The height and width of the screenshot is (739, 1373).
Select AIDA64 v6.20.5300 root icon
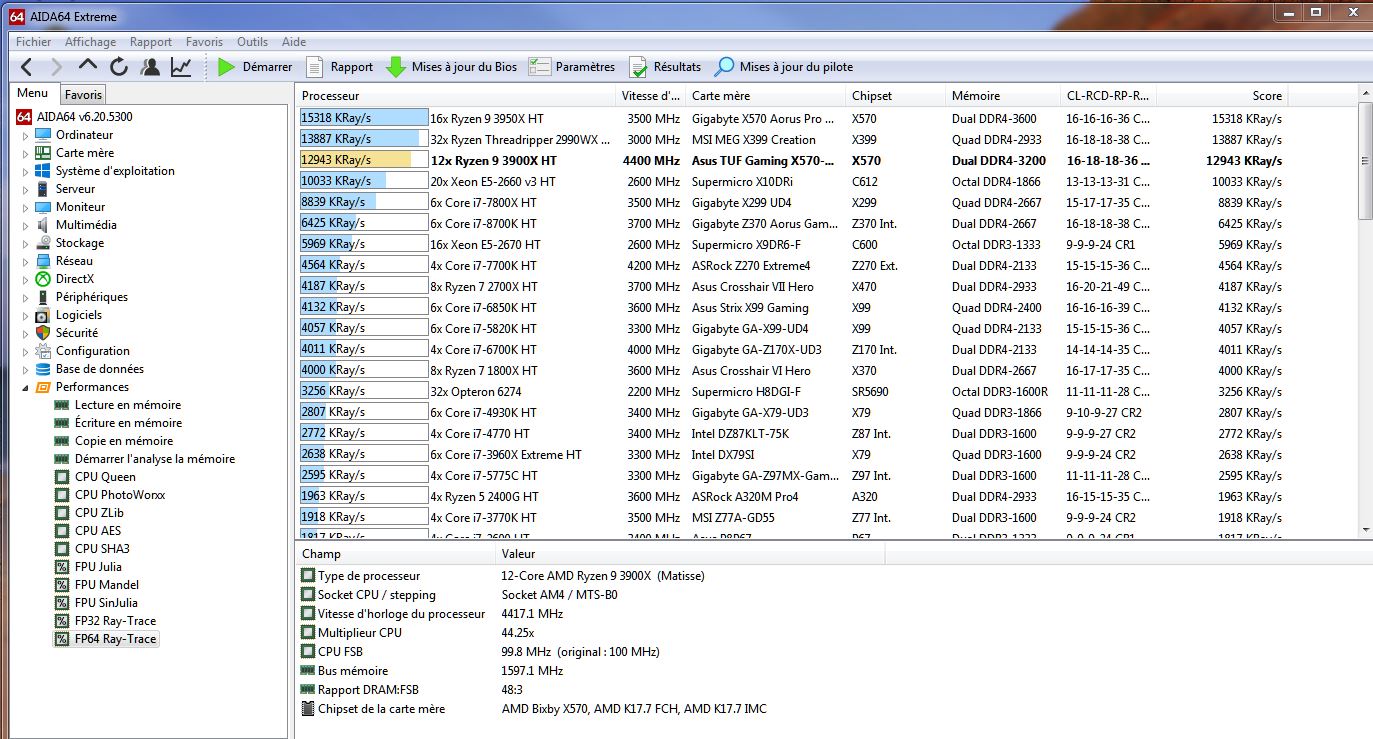pos(24,117)
